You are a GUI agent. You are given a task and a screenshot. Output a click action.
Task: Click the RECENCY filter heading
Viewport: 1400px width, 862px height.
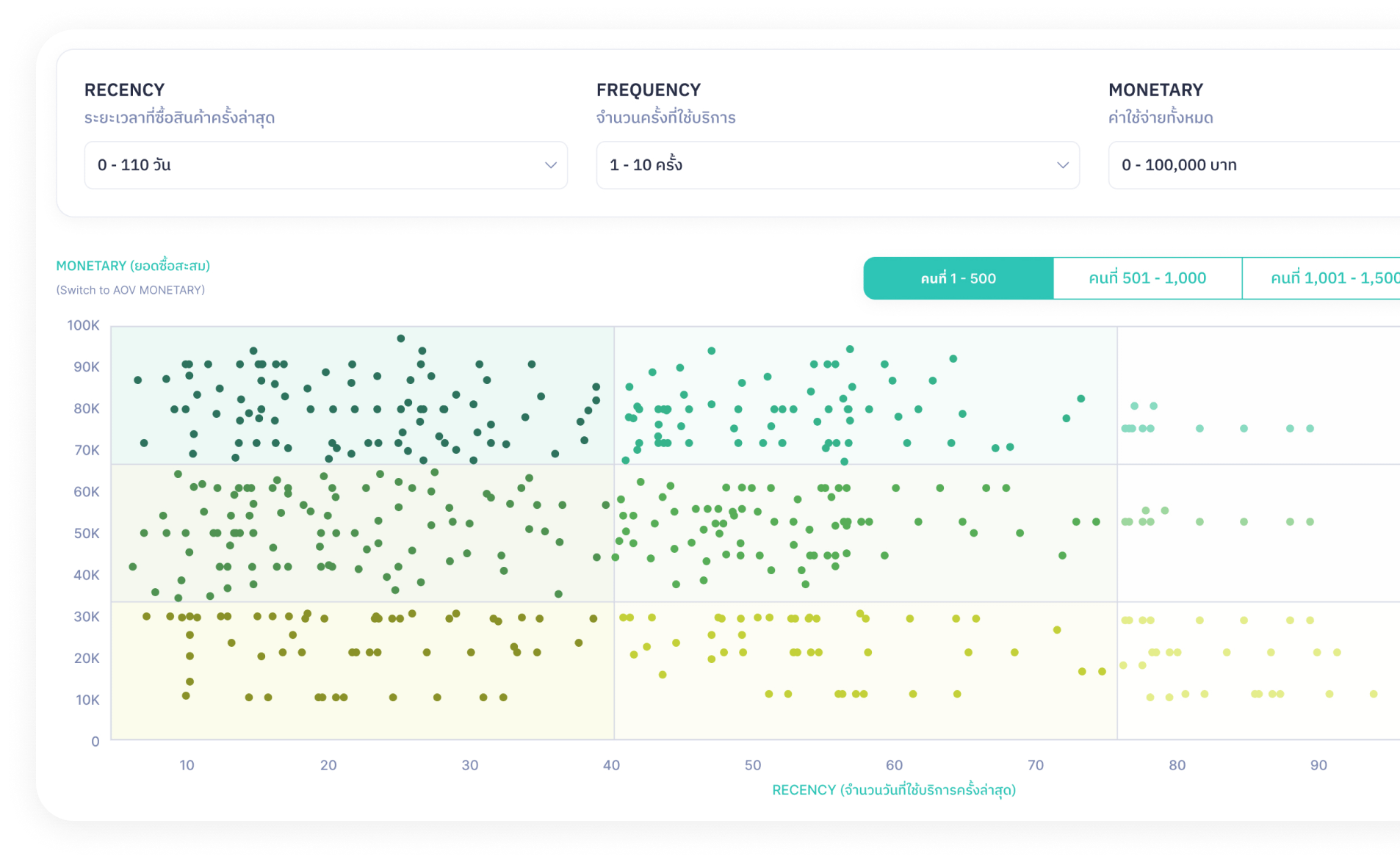124,90
